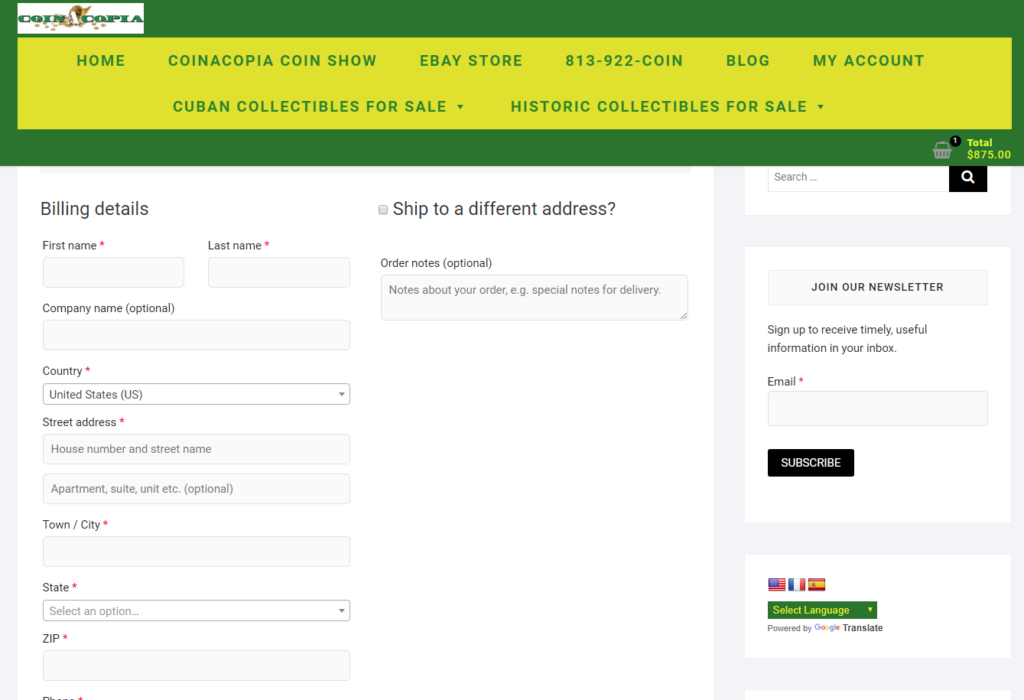Click the newsletter Email field
The height and width of the screenshot is (700, 1024).
(x=877, y=408)
